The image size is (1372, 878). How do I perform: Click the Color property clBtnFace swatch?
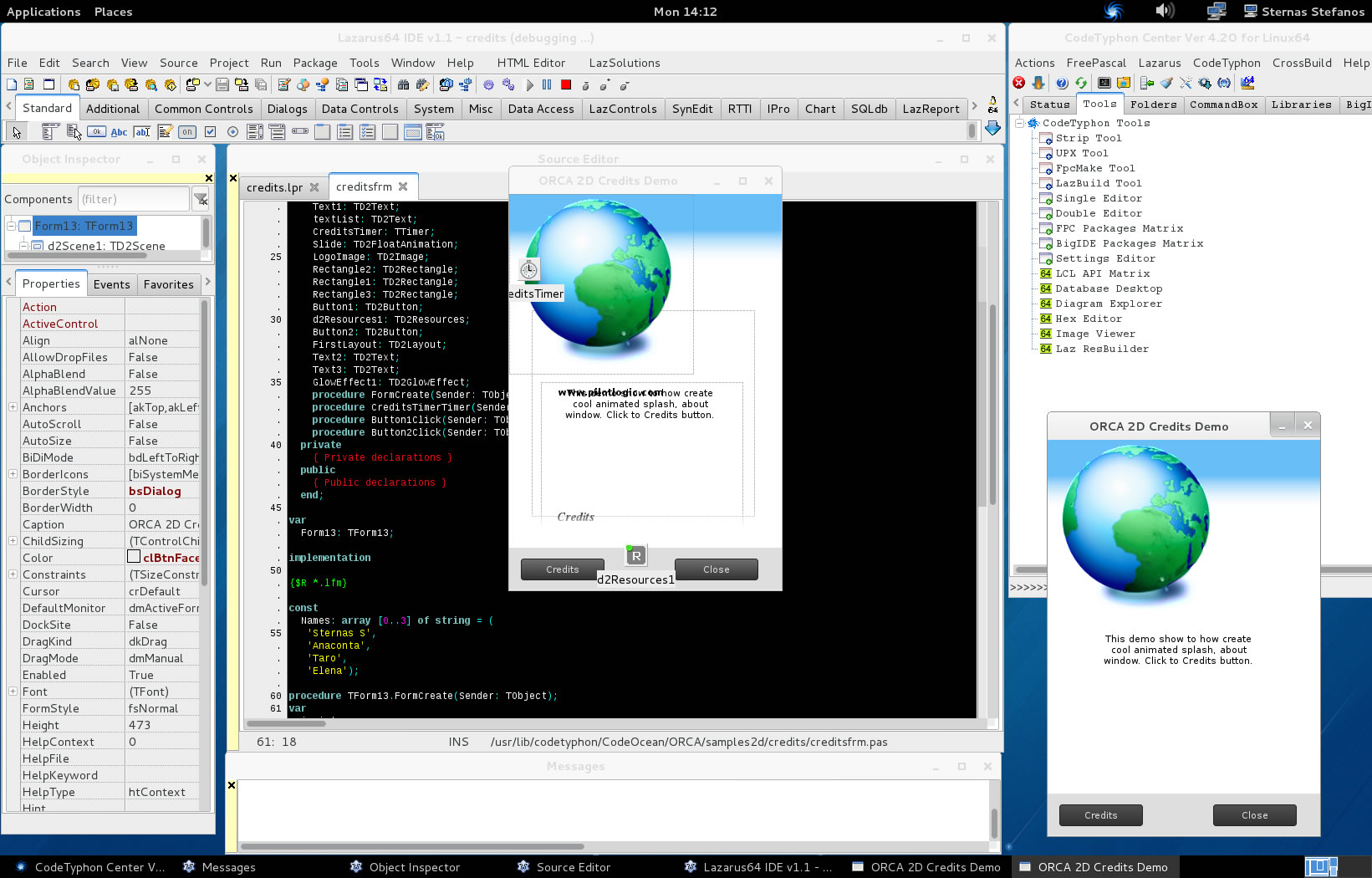tap(134, 557)
